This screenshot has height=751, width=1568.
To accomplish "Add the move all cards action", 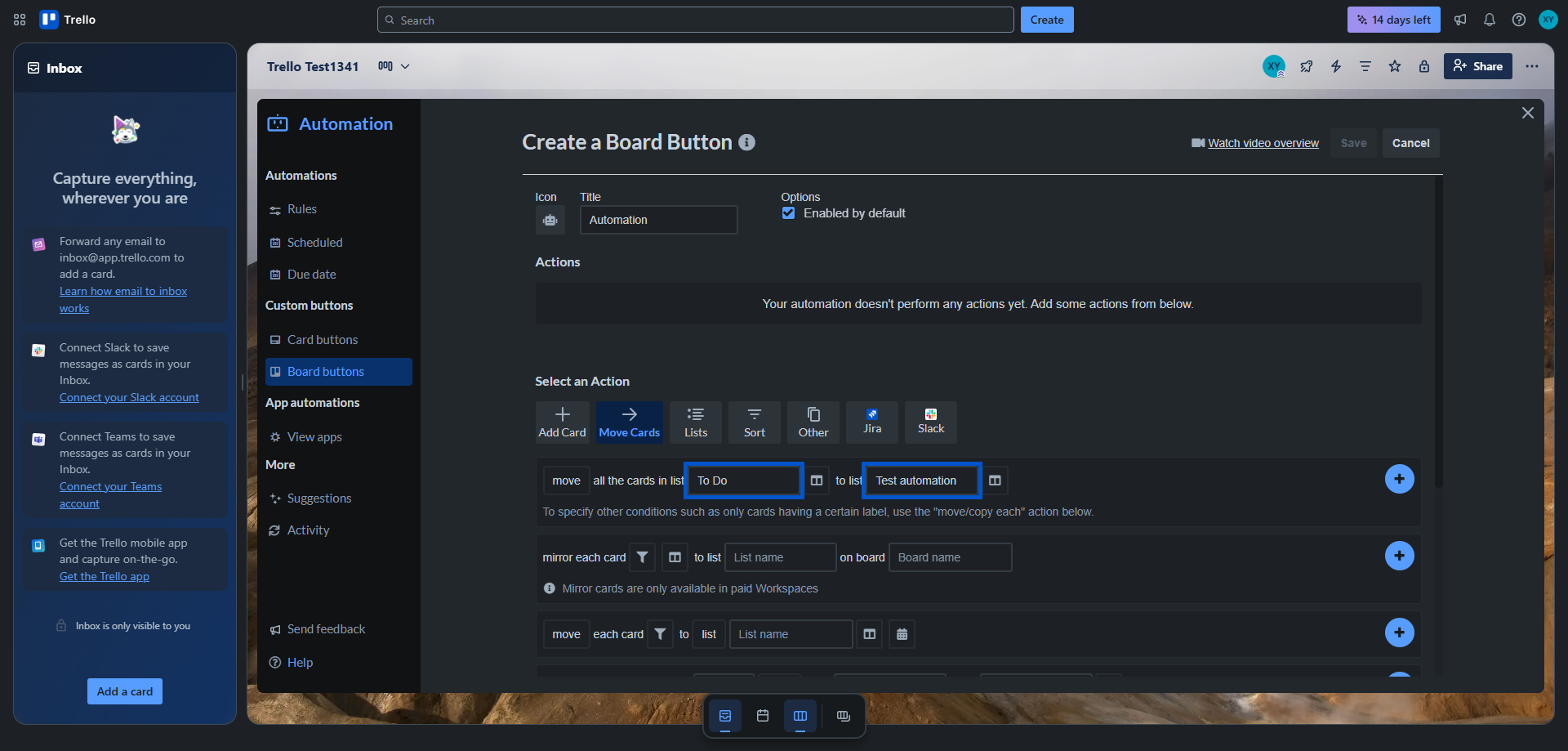I will point(1400,479).
